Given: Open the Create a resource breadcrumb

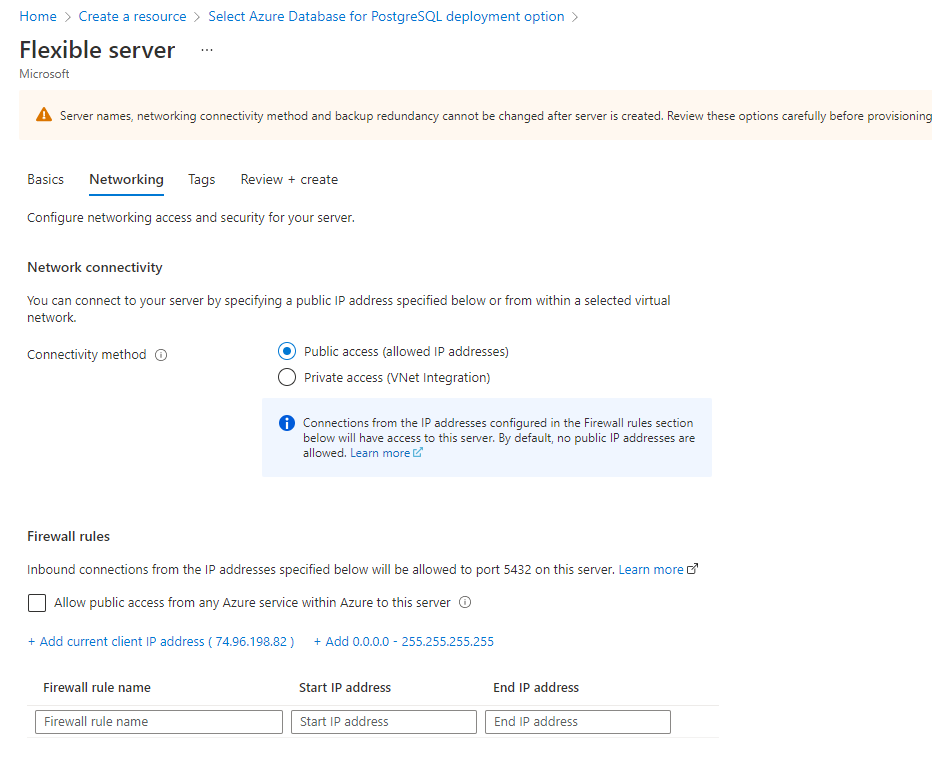Looking at the screenshot, I should tap(132, 16).
